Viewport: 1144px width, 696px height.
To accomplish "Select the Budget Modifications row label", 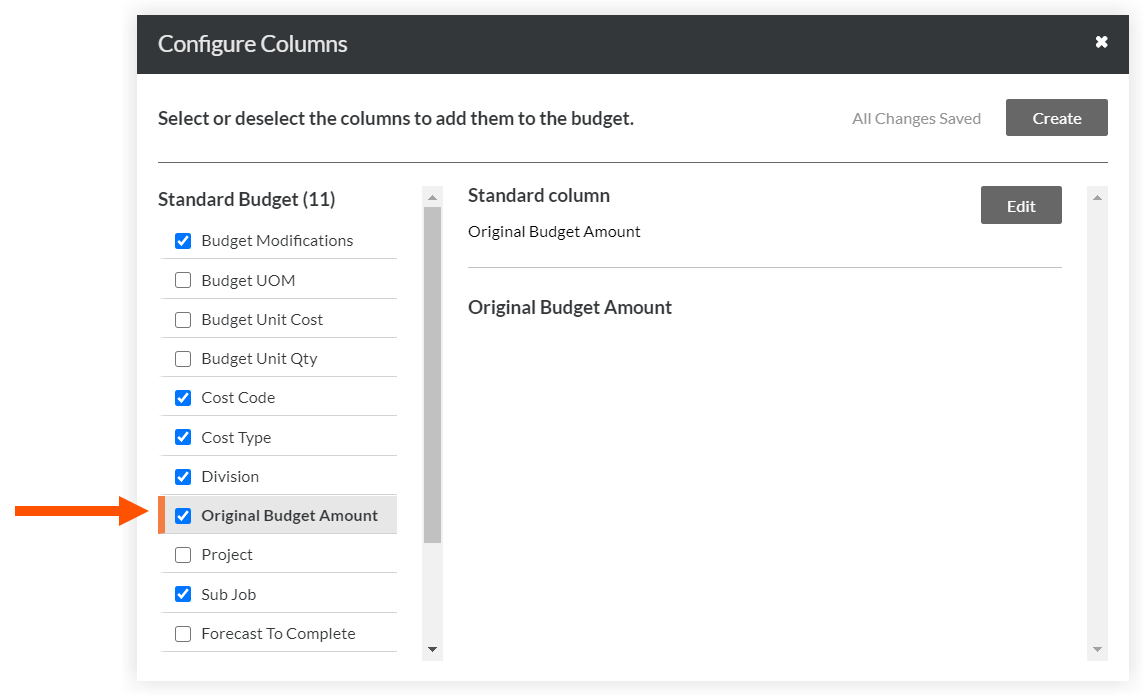I will (277, 241).
